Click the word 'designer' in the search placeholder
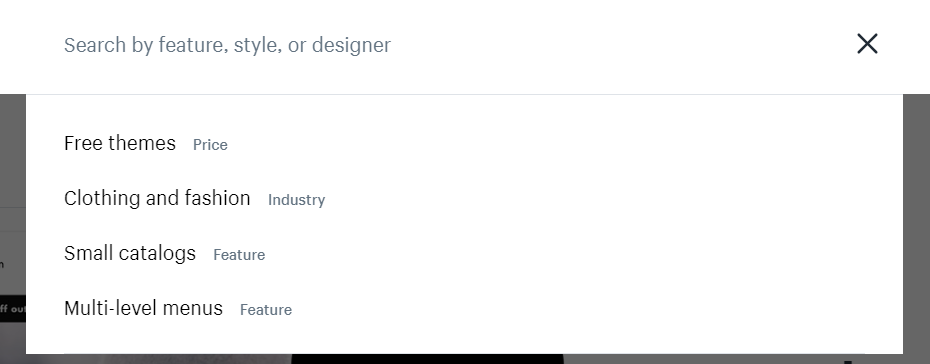The image size is (930, 364). (x=351, y=45)
